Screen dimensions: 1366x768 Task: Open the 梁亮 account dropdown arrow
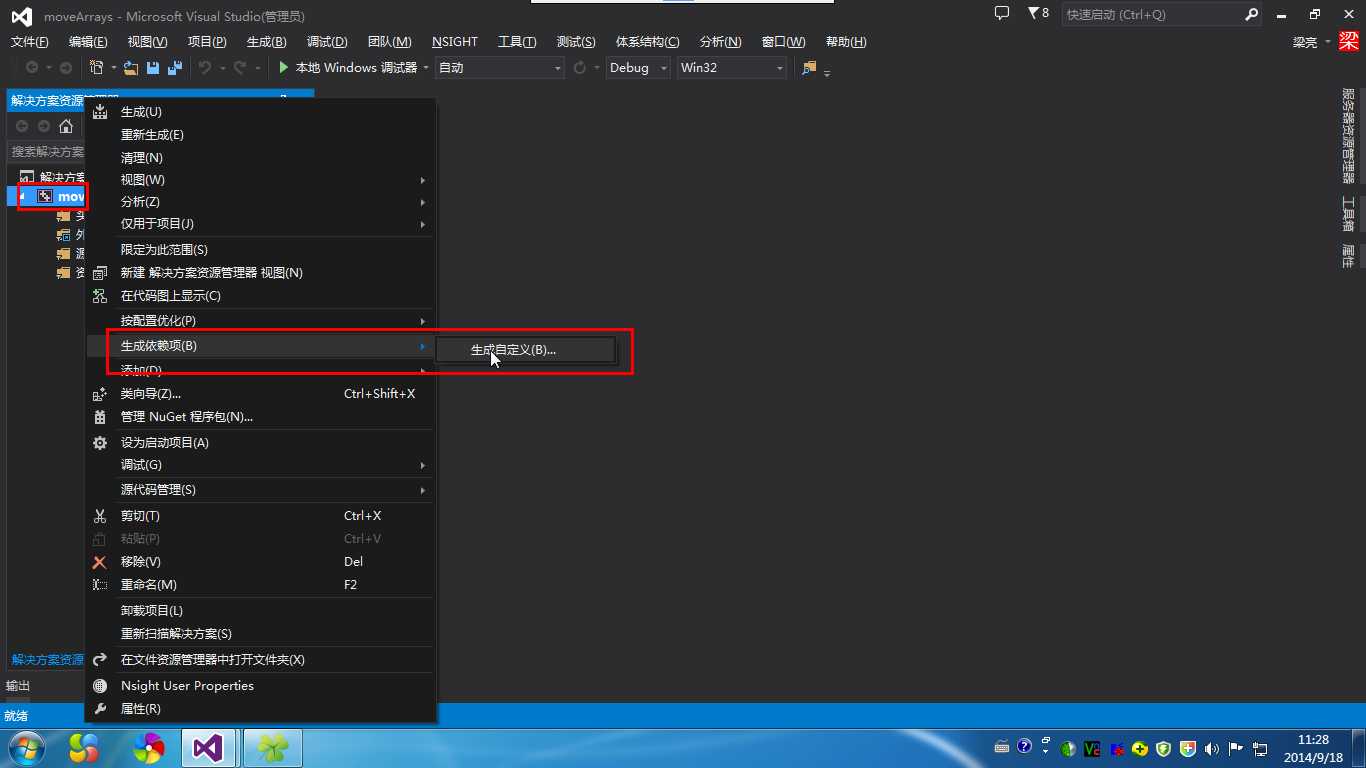pos(1327,42)
